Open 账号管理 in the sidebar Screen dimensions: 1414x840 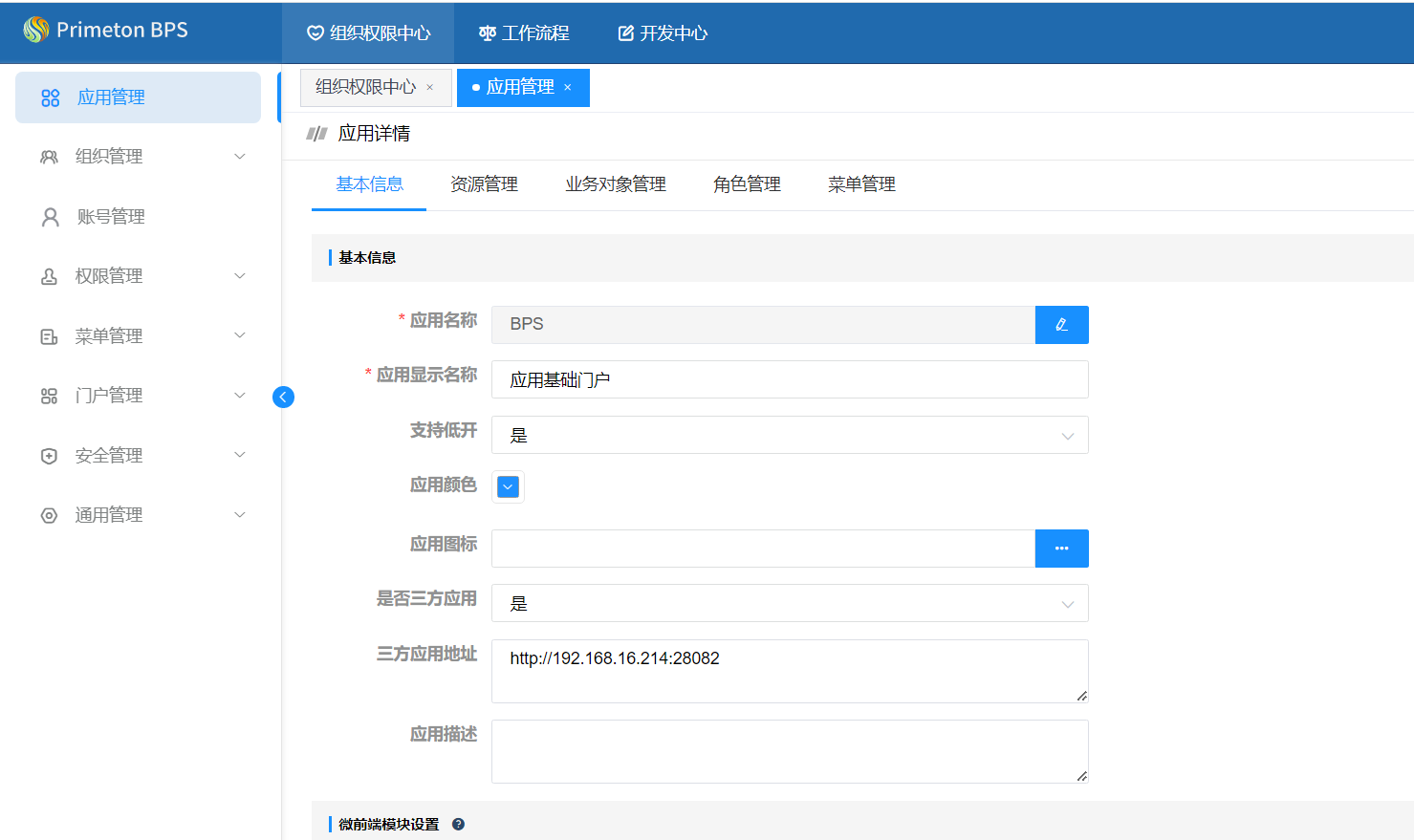click(138, 217)
